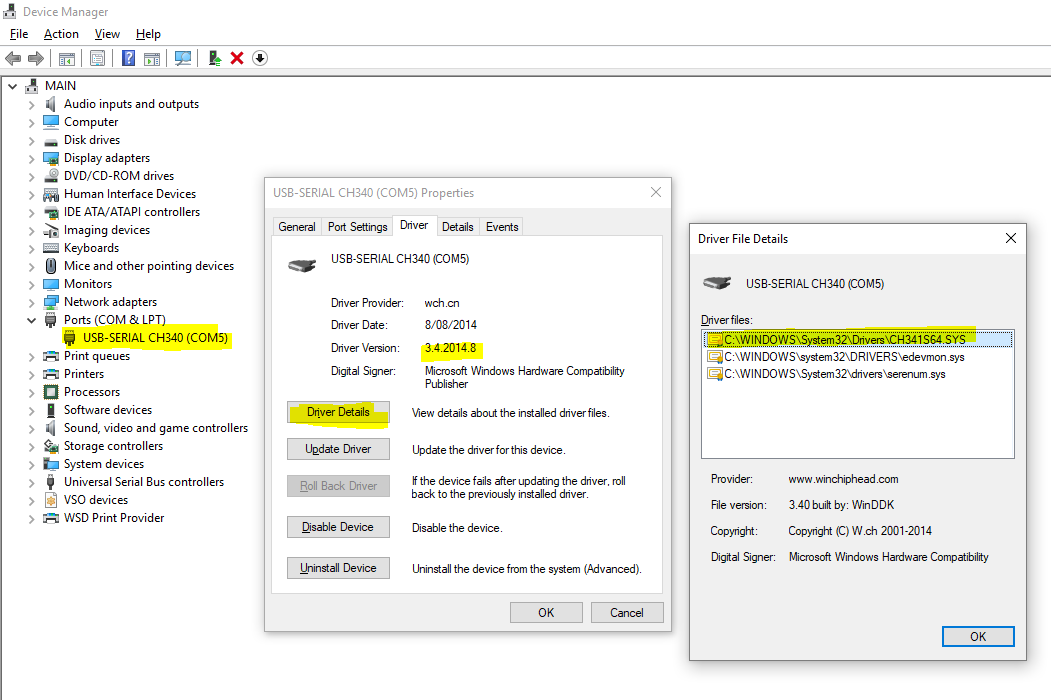Click the Properties toolbar icon
The height and width of the screenshot is (700, 1051).
[97, 58]
